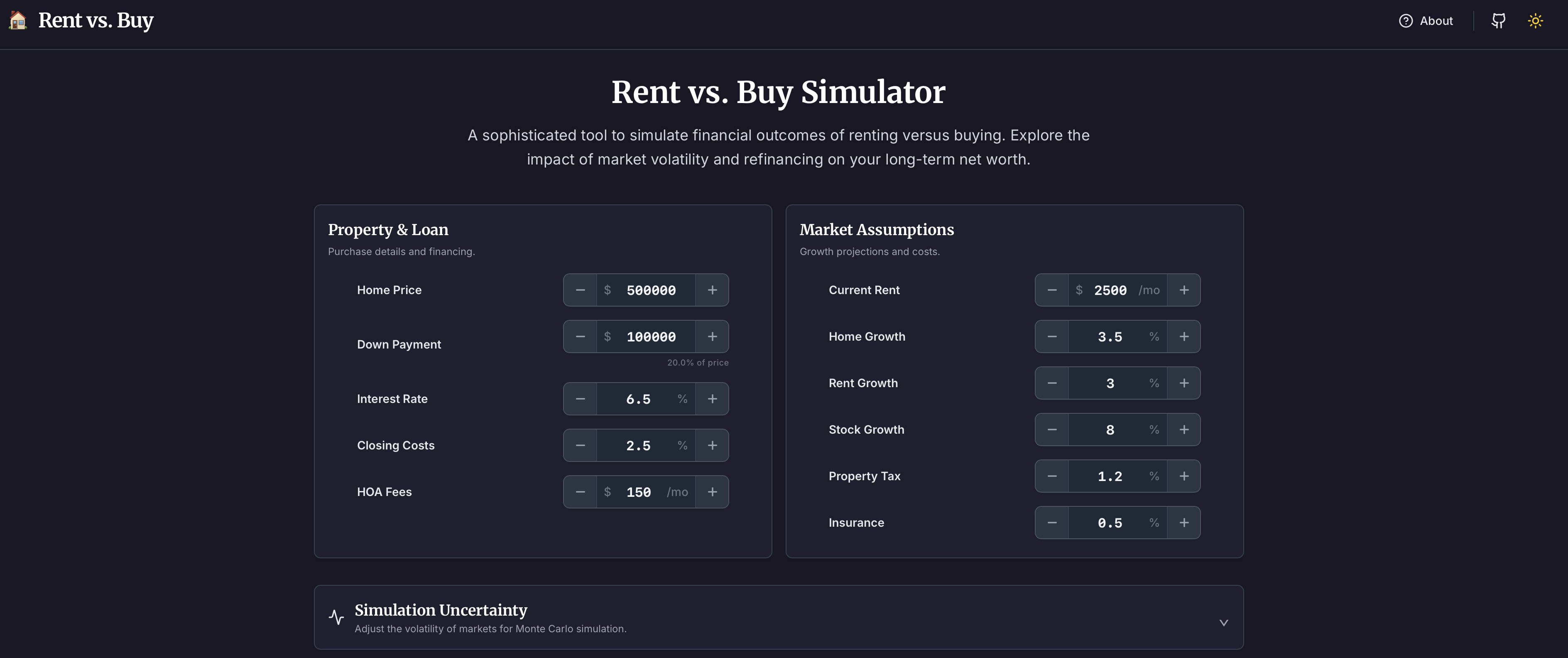Viewport: 1568px width, 658px height.
Task: Decrease Closing Costs using the minus stepper
Action: pos(580,445)
